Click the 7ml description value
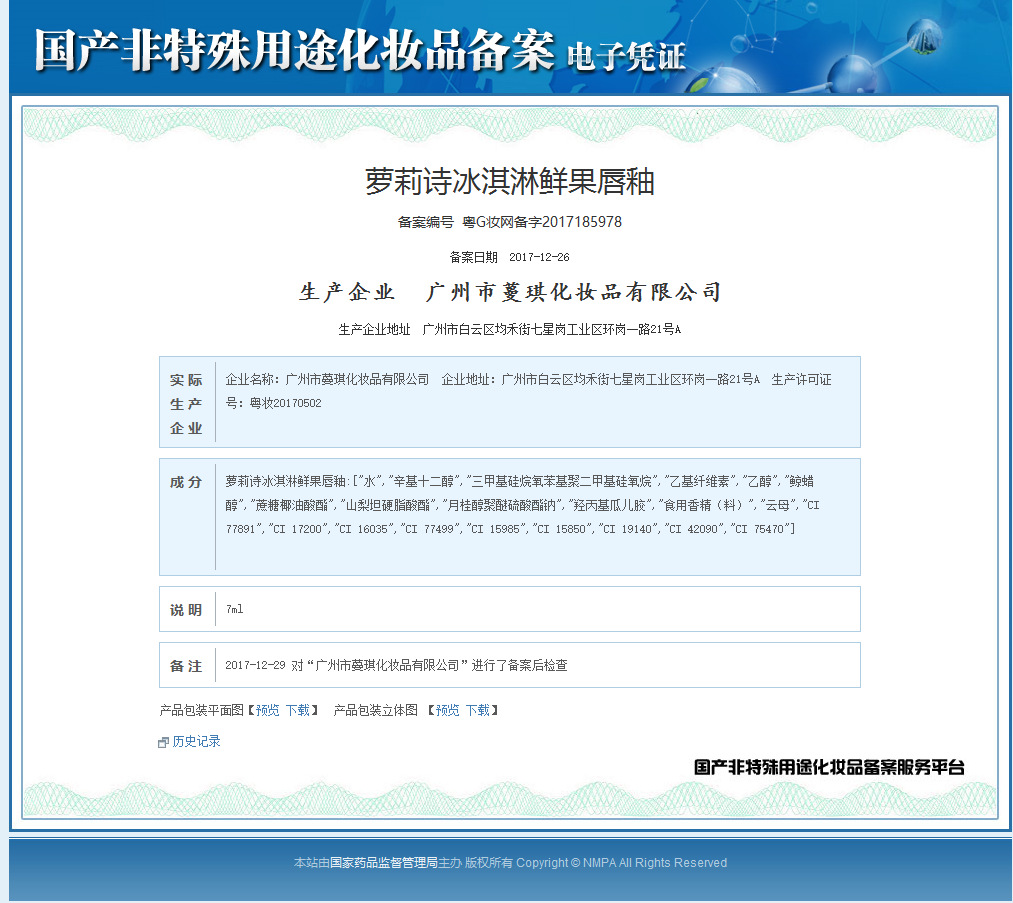Image resolution: width=1013 pixels, height=903 pixels. coord(235,609)
